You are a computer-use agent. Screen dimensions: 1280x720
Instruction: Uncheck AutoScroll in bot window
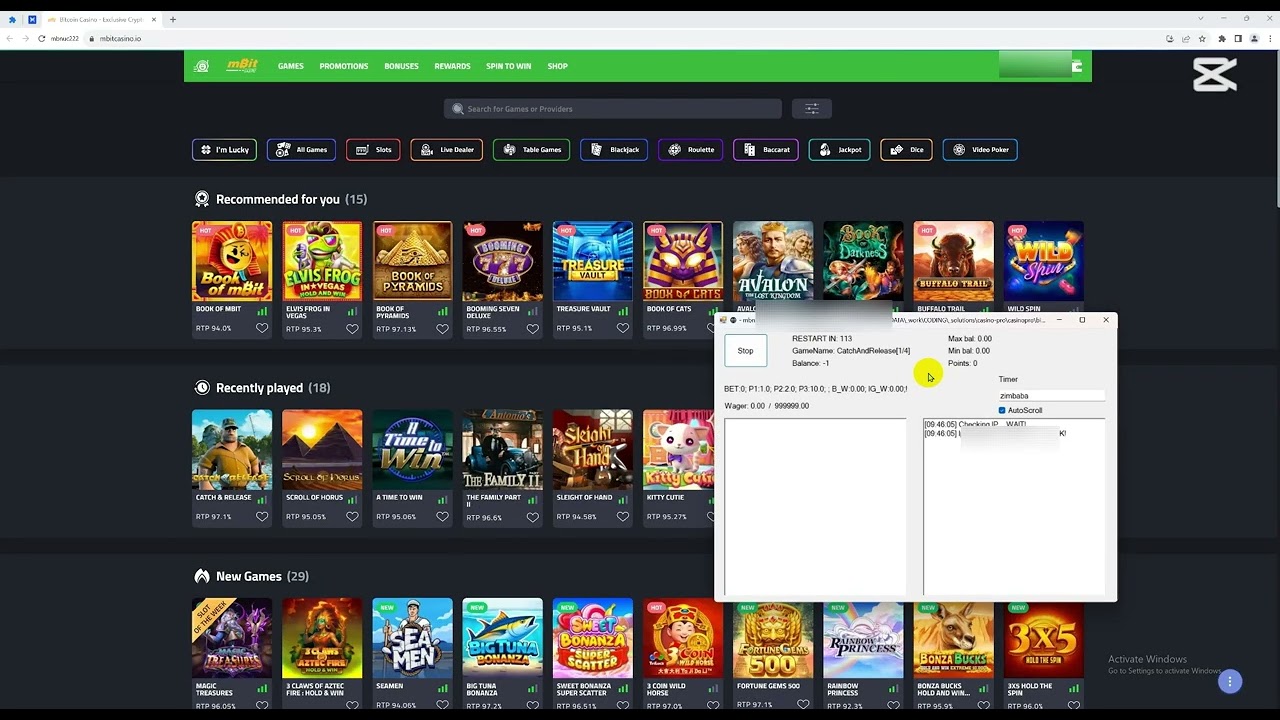click(1002, 410)
